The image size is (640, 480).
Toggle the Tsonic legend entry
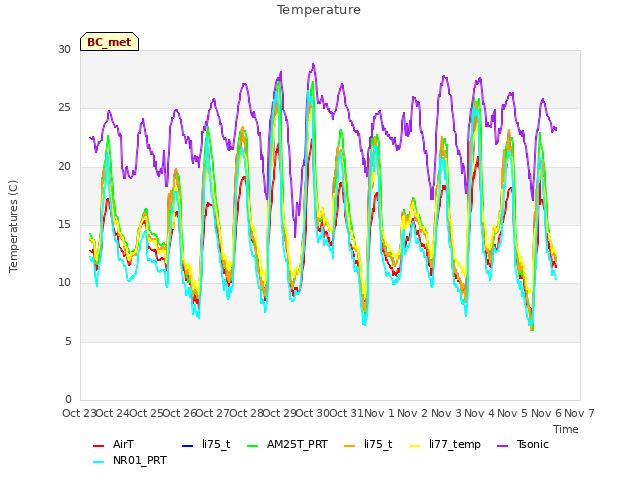pyautogui.click(x=522, y=444)
